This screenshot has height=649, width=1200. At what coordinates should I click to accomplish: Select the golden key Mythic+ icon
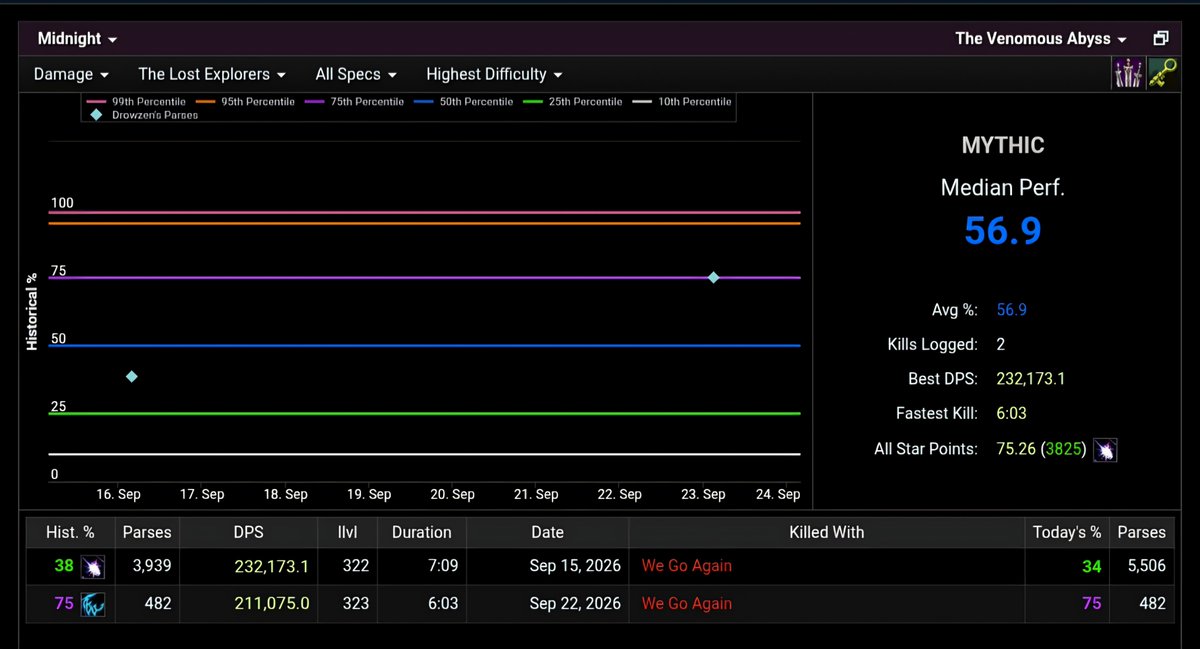1162,73
